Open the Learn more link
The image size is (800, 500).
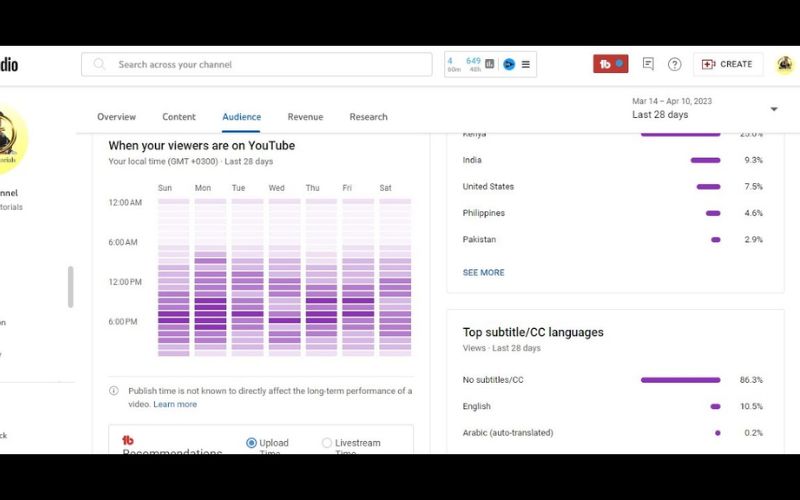pyautogui.click(x=175, y=404)
